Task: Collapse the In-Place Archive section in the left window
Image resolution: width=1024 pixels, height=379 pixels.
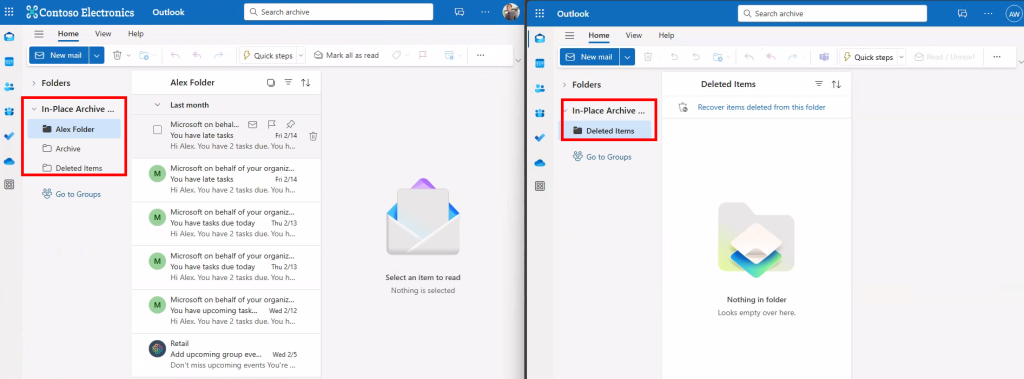Action: point(33,109)
